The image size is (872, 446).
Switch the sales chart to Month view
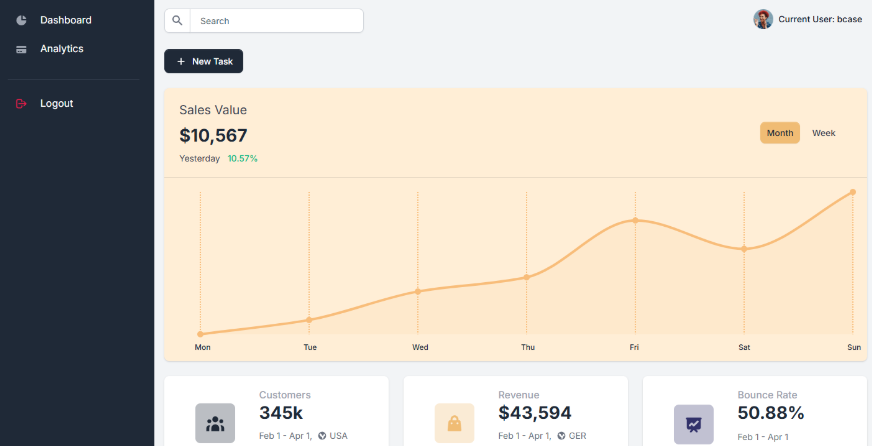point(780,133)
